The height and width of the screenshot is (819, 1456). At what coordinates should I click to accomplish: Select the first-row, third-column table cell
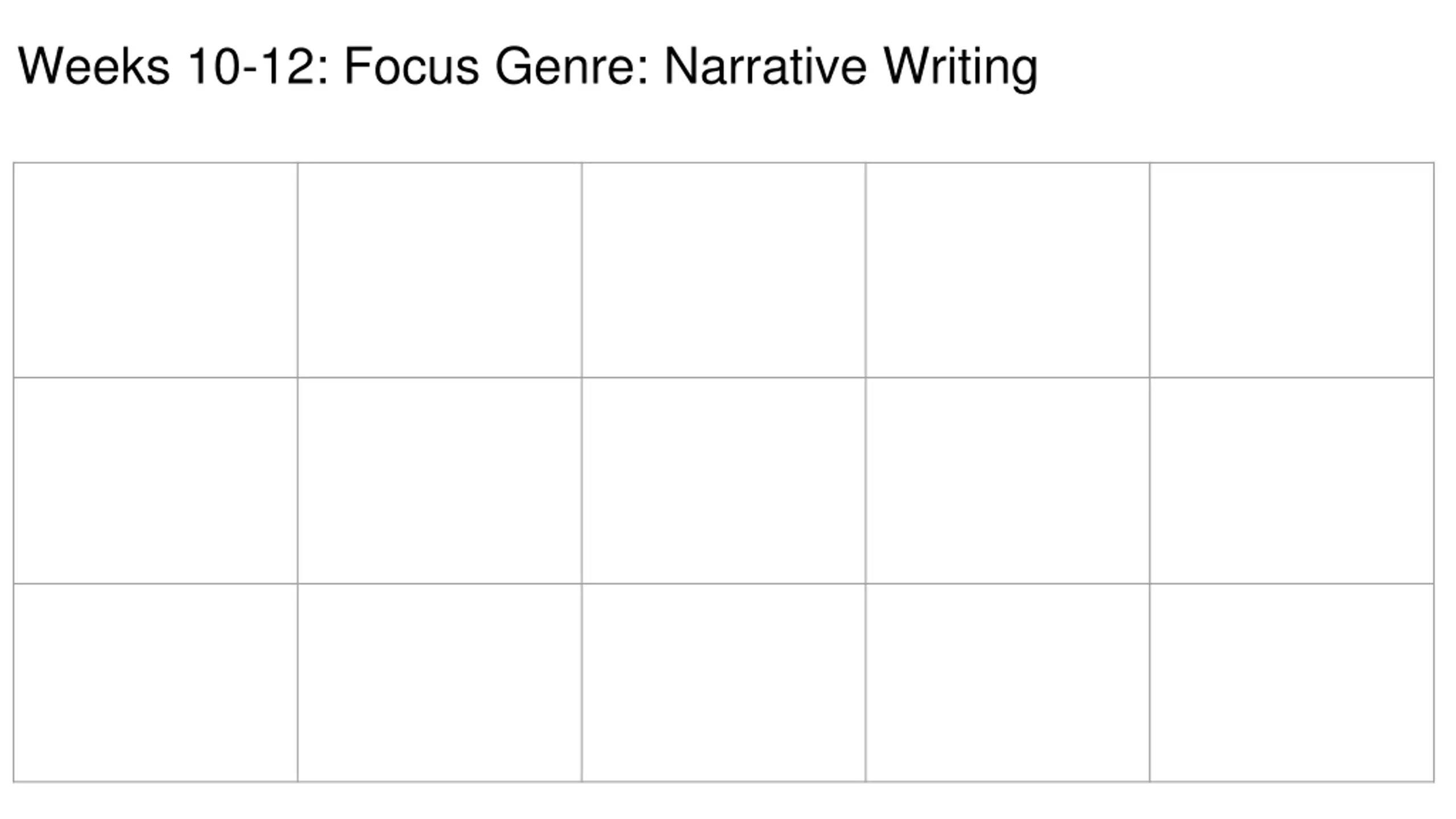coord(723,270)
